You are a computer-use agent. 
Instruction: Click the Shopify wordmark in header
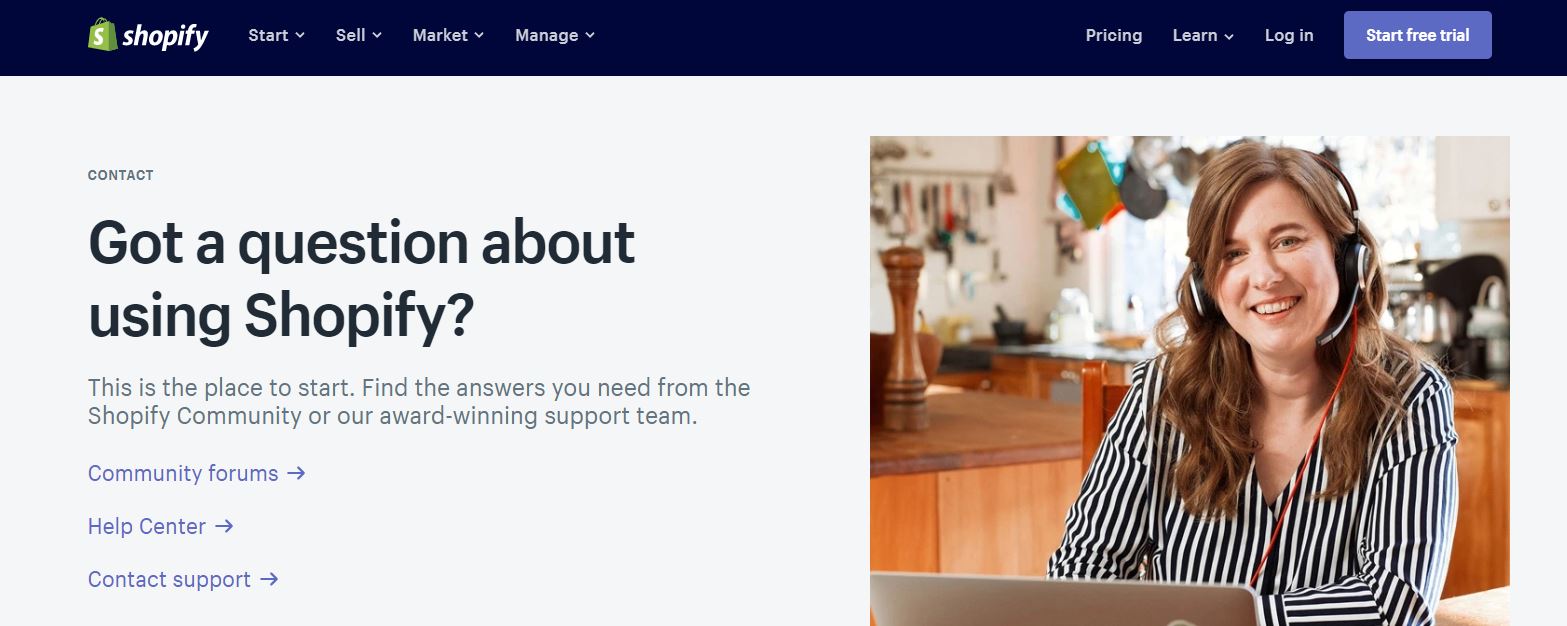(165, 37)
